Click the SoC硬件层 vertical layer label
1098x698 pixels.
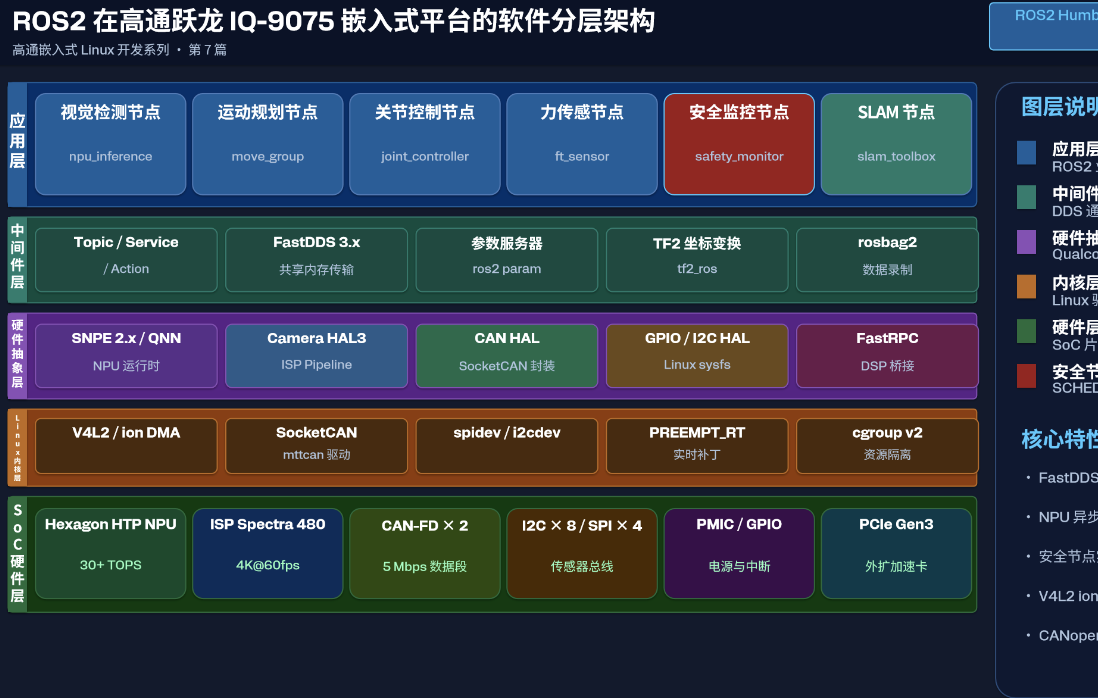tap(18, 553)
